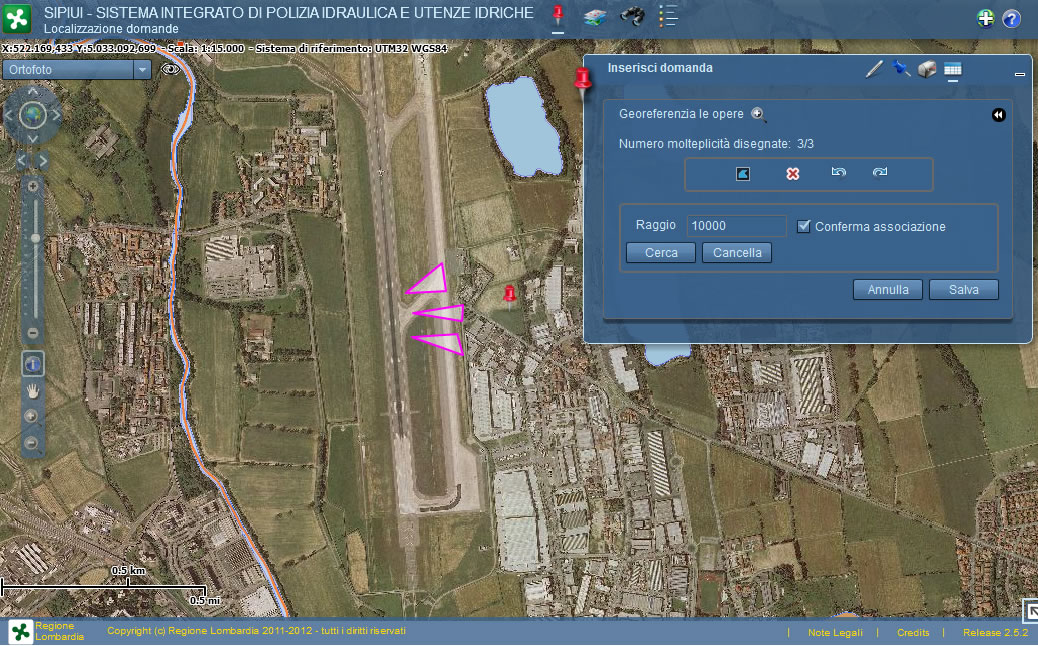Select the zoom-out magnifier tool
Viewport: 1038px width, 646px height.
(31, 443)
